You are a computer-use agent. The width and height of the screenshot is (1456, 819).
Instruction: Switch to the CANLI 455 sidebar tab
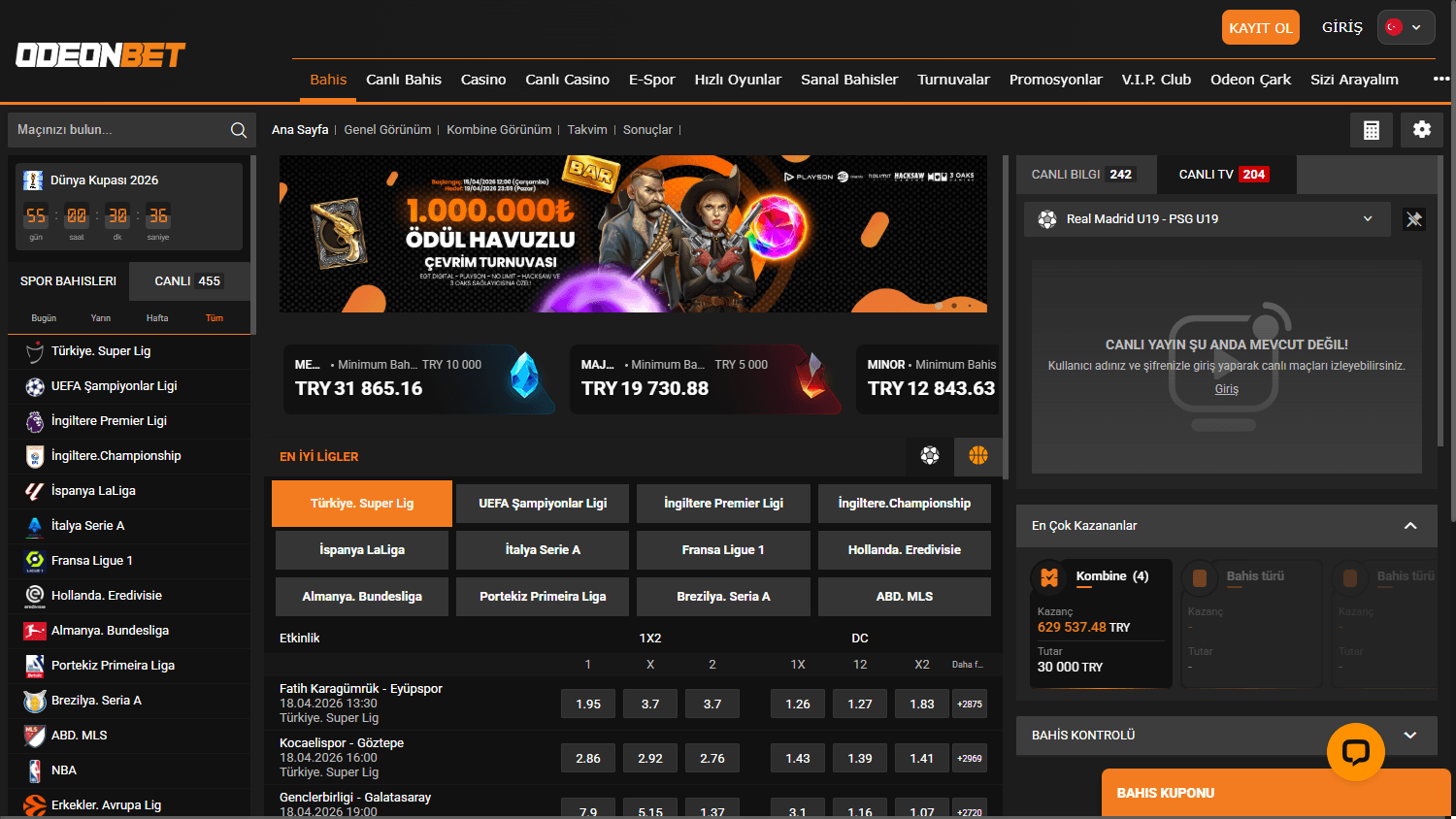(x=188, y=281)
